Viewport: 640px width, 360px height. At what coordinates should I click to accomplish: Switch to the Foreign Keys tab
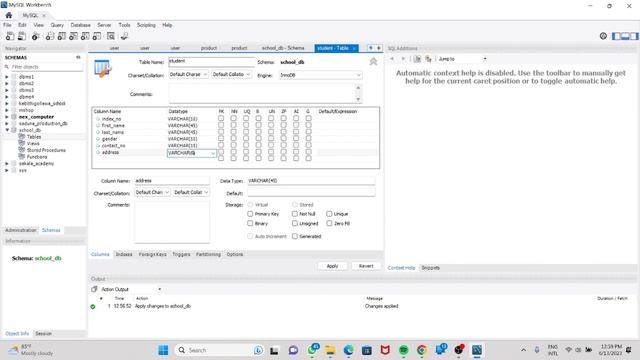click(x=153, y=254)
